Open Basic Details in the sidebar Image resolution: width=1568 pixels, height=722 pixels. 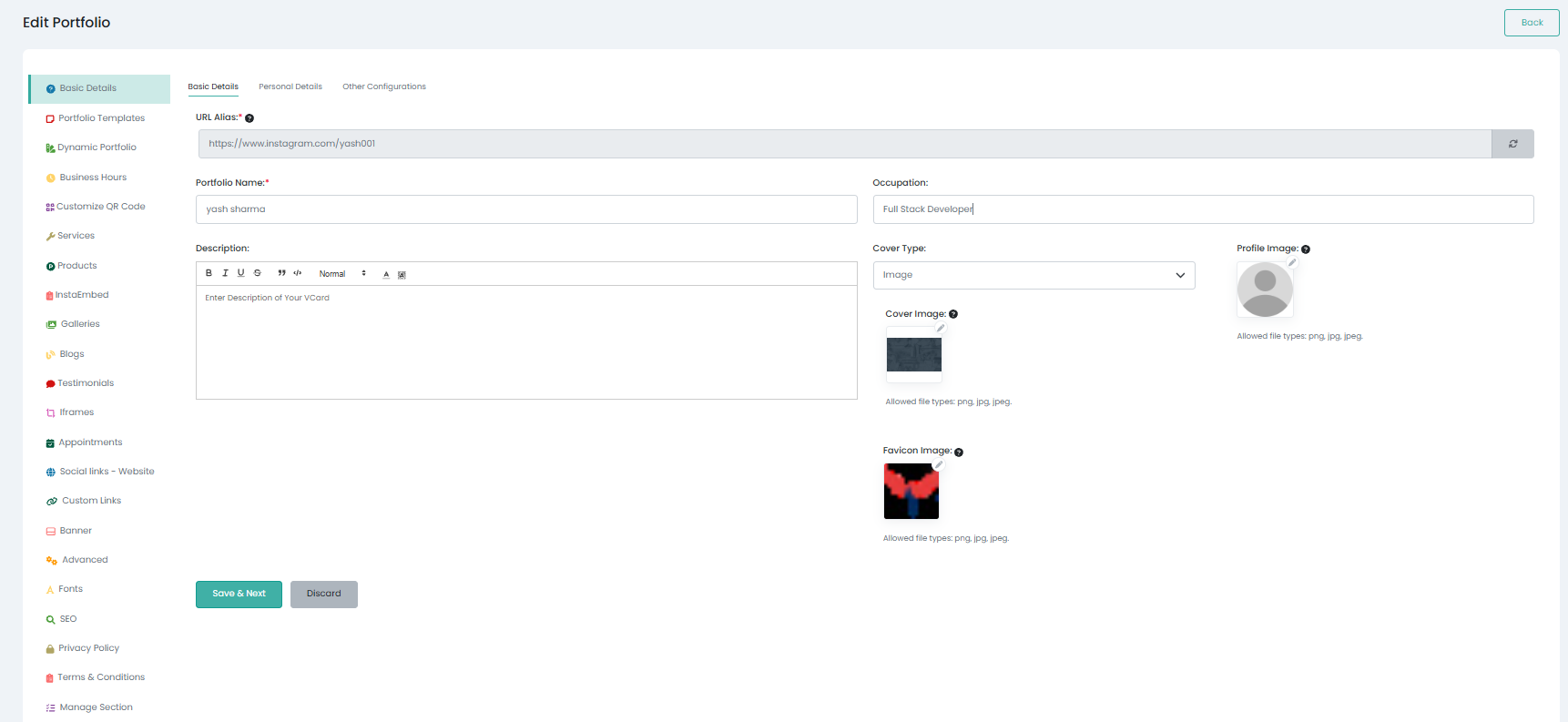coord(99,88)
